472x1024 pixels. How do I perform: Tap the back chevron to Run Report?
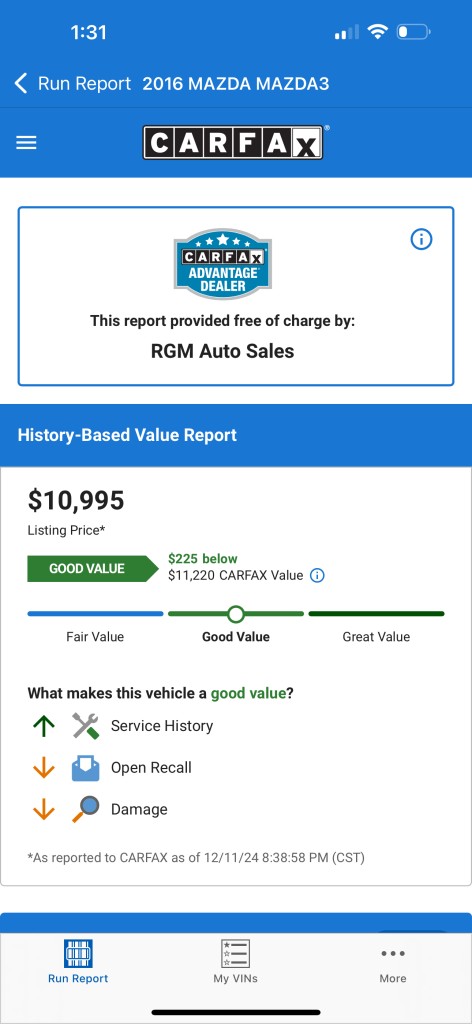21,84
